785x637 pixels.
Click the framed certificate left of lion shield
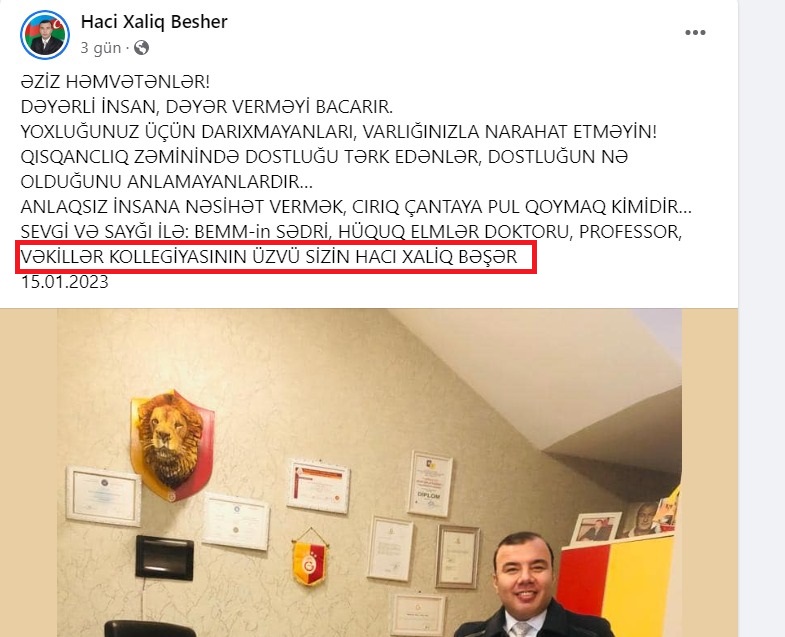(x=104, y=496)
